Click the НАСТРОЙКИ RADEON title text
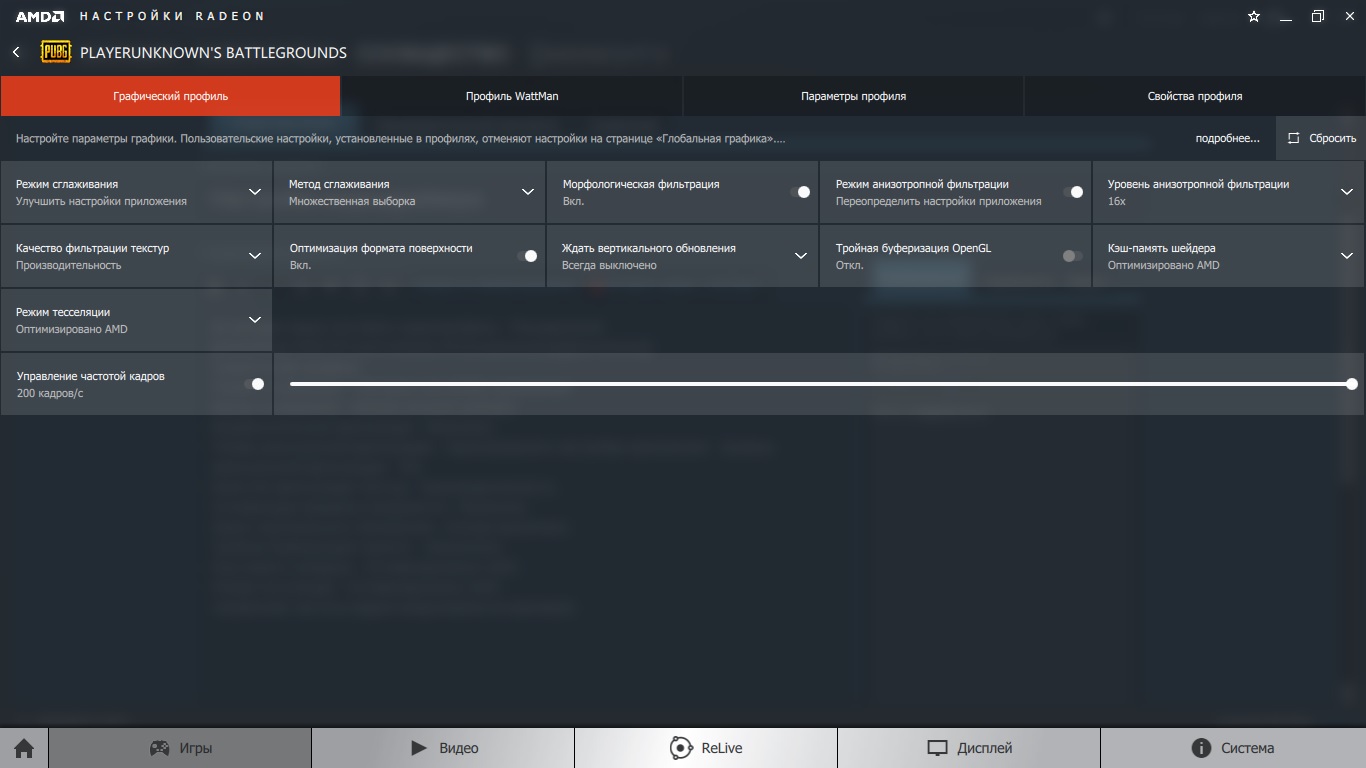The image size is (1366, 768). (172, 16)
